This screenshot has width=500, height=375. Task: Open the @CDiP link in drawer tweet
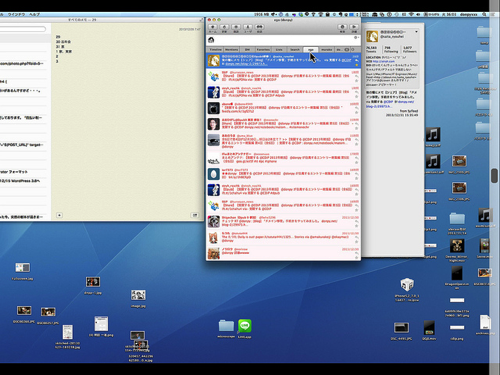[x=388, y=101]
